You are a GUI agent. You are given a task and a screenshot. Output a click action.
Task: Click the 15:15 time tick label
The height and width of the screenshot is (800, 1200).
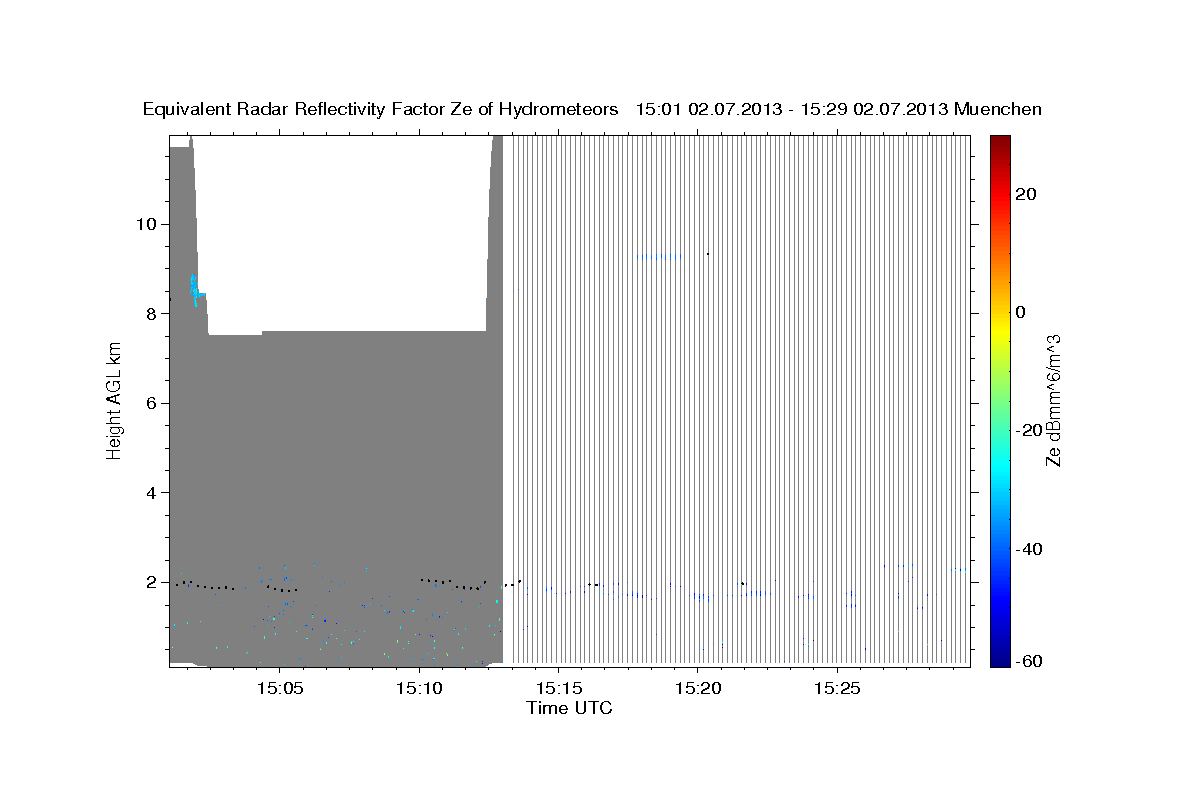(558, 688)
